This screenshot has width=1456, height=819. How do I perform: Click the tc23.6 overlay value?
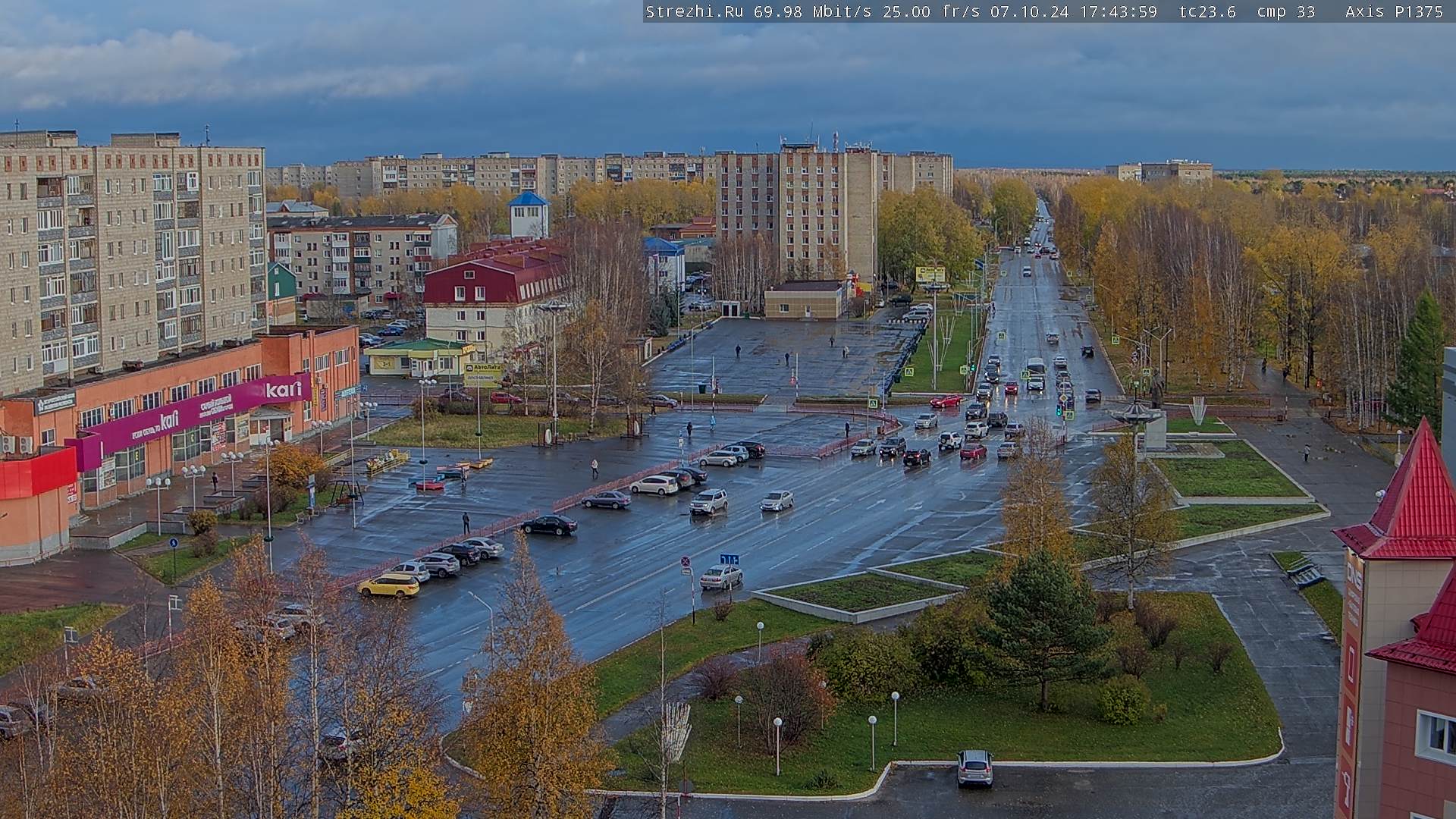[x=1207, y=11]
